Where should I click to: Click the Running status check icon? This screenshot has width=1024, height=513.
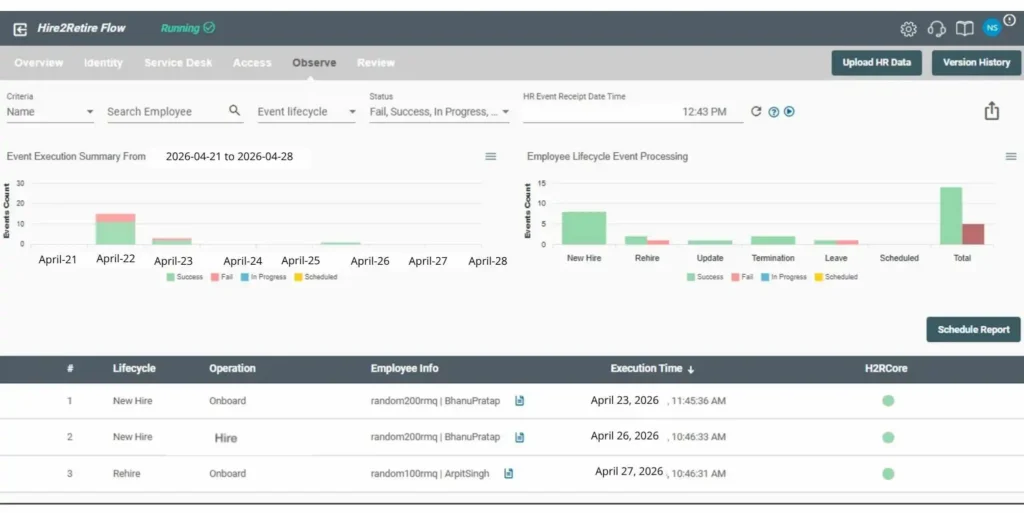[209, 27]
